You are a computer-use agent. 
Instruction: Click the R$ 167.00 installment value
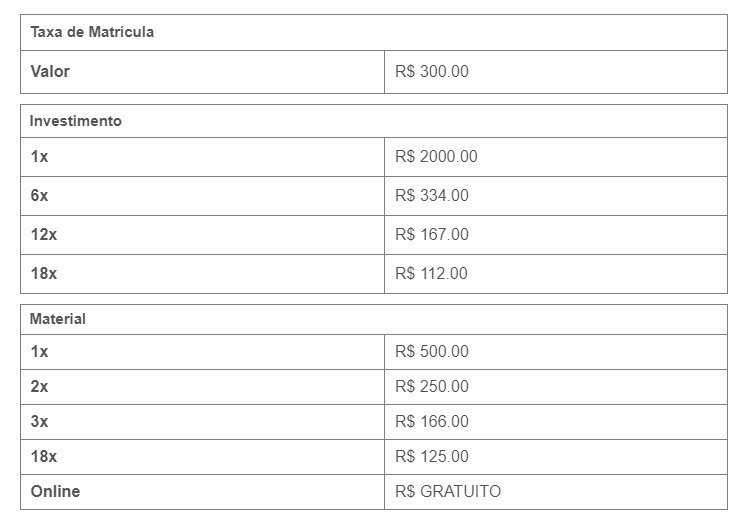[x=432, y=235]
